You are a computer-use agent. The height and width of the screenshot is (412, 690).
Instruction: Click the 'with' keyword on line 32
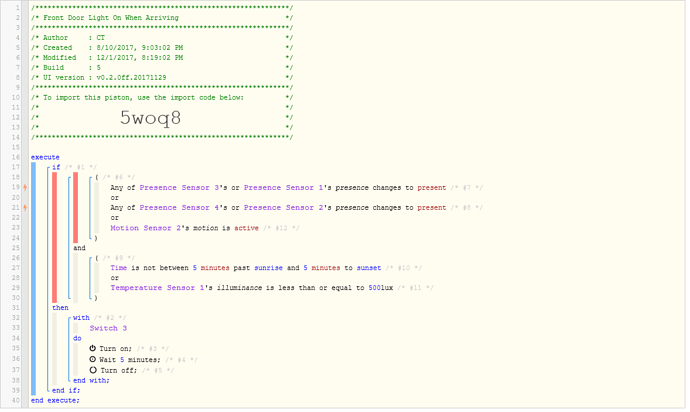pos(81,318)
